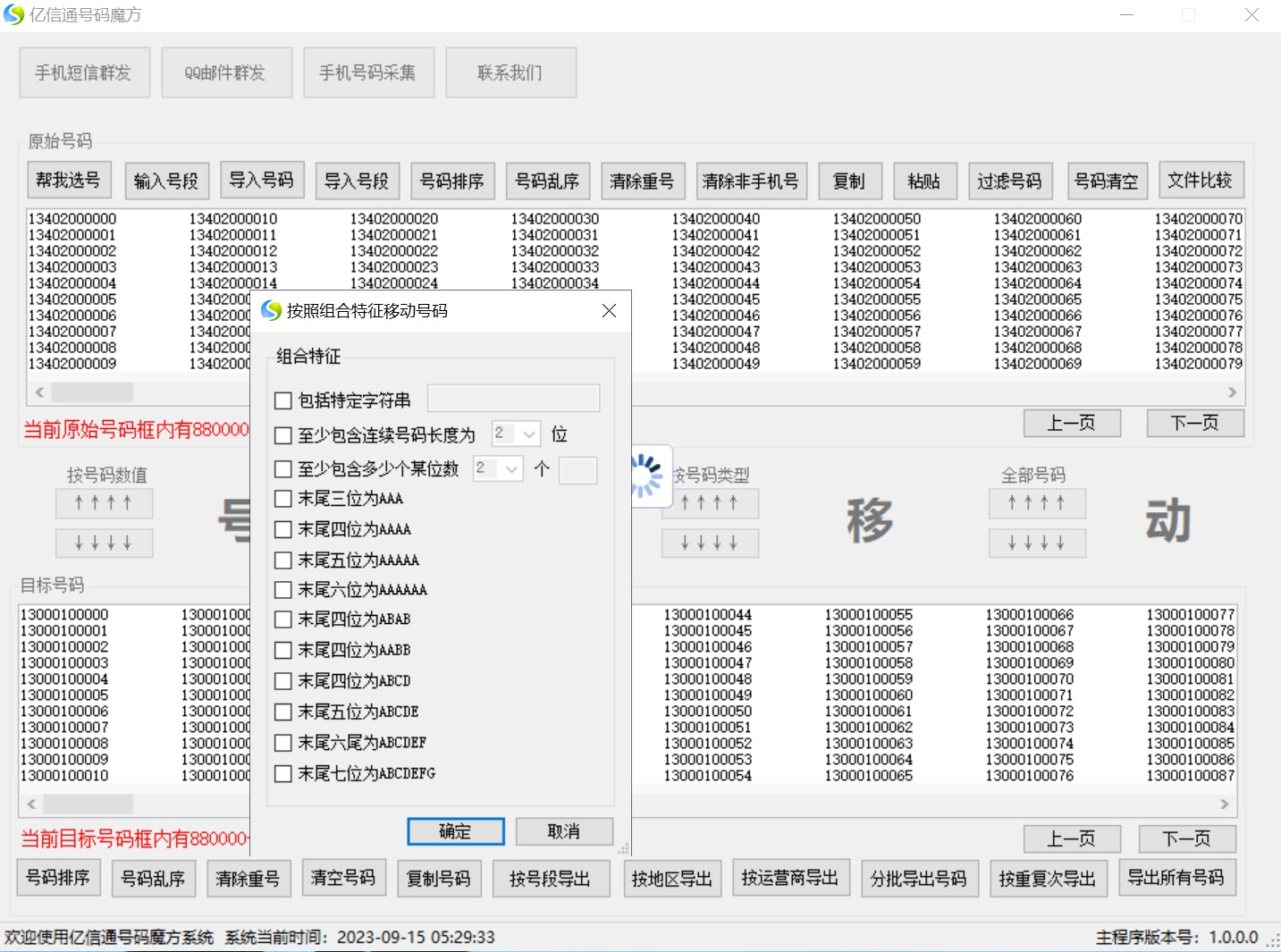The image size is (1281, 952).
Task: Switch to the 手机号码采集 tab
Action: [368, 72]
